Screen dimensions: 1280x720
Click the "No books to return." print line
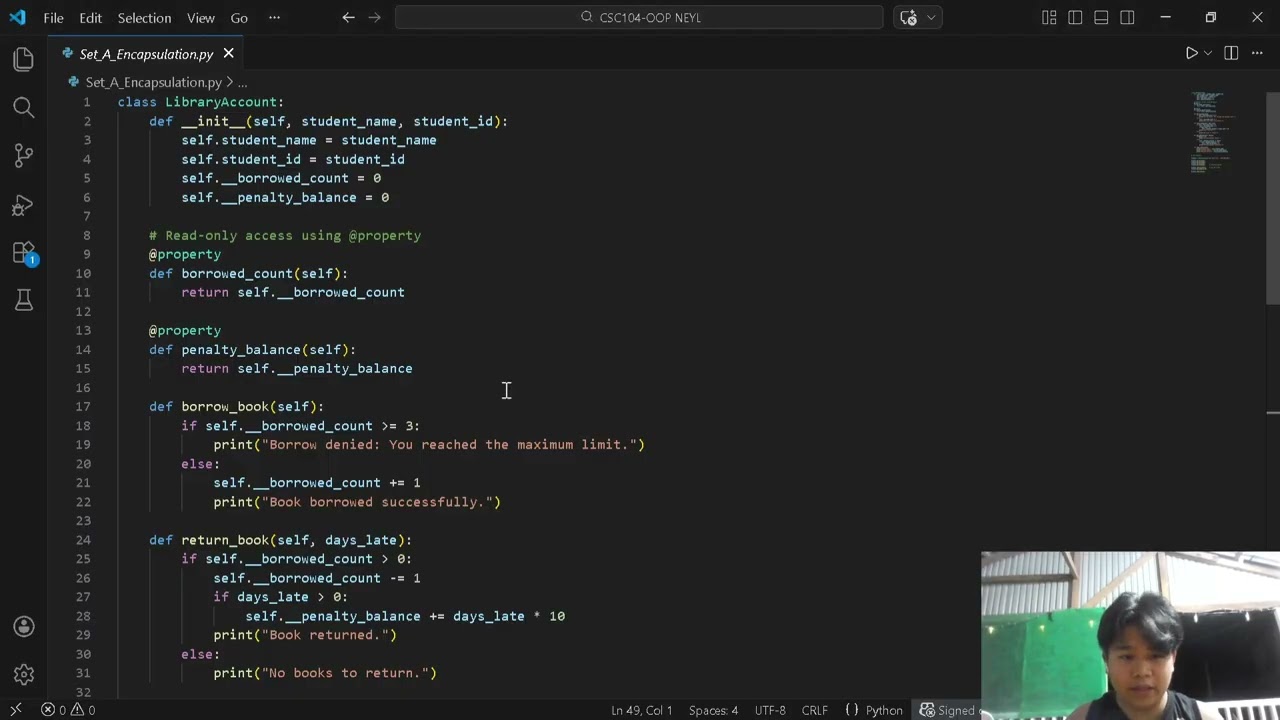(325, 673)
